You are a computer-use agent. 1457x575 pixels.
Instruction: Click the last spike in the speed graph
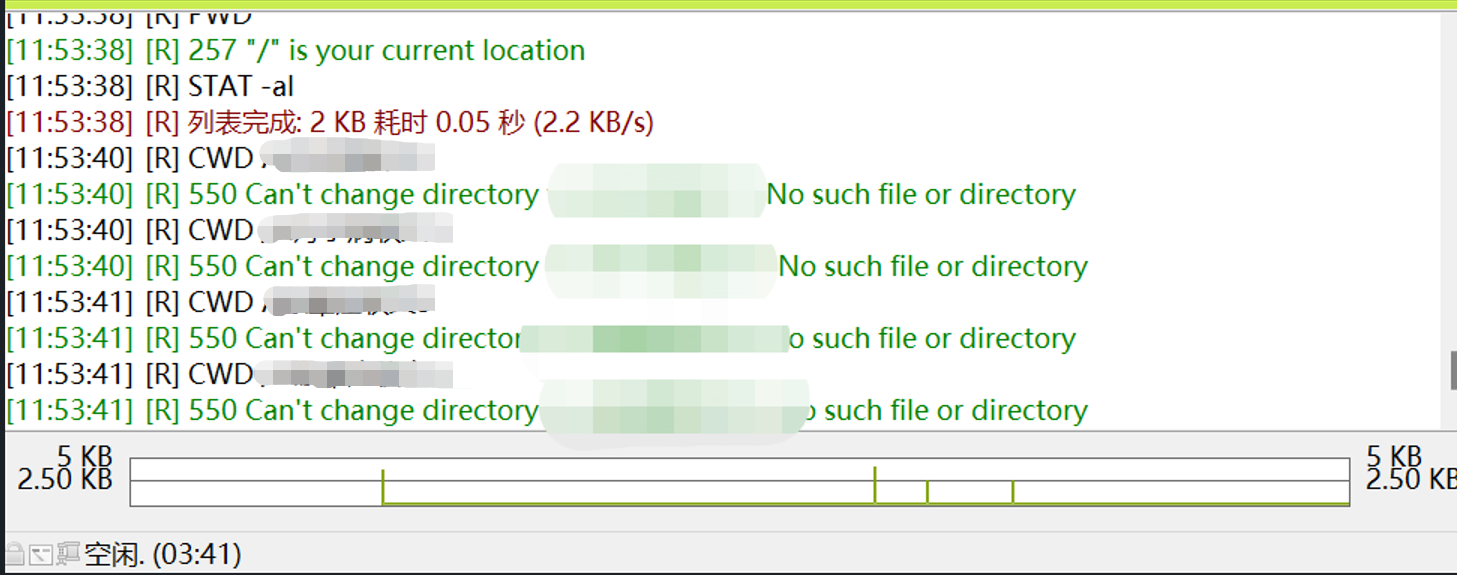[1013, 492]
